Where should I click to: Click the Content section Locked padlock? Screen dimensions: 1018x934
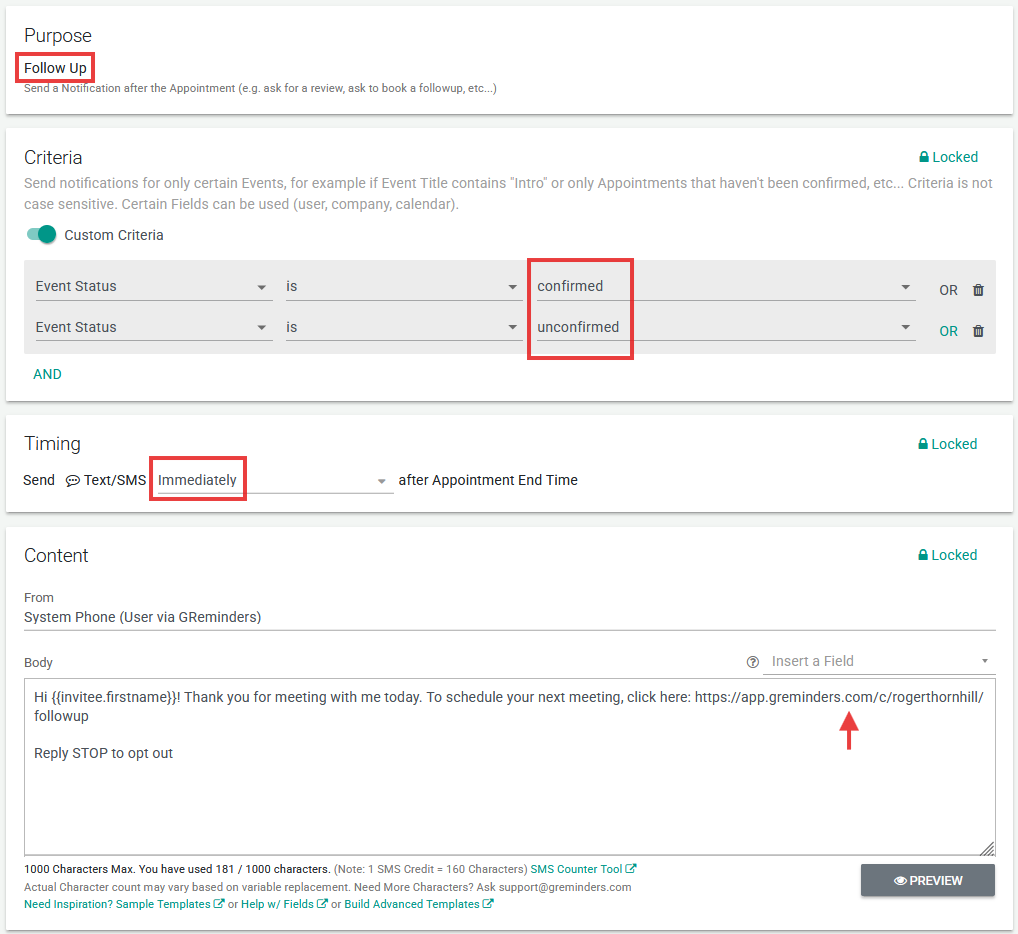tap(925, 555)
